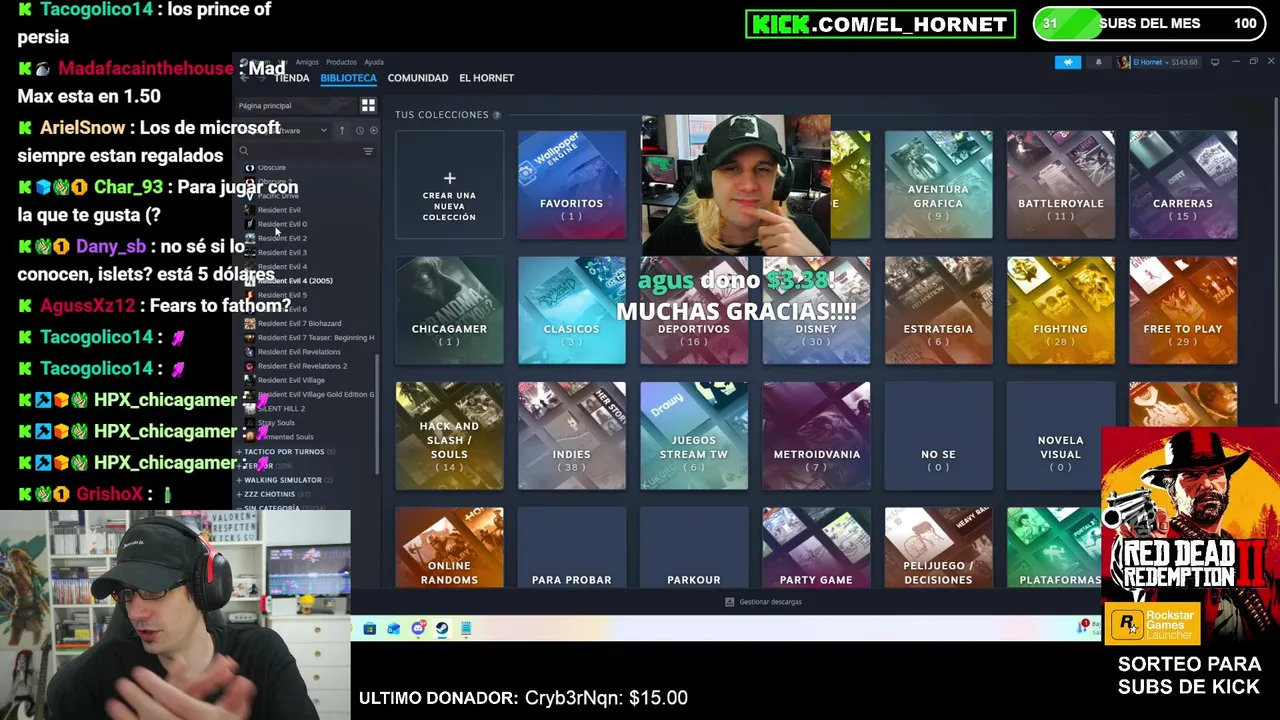
Task: Open the Fighting collection
Action: coord(1060,311)
